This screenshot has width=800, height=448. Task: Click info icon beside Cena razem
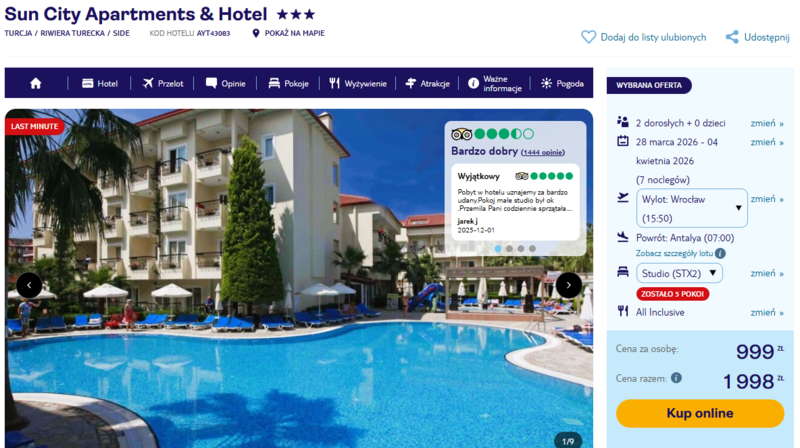click(x=676, y=378)
